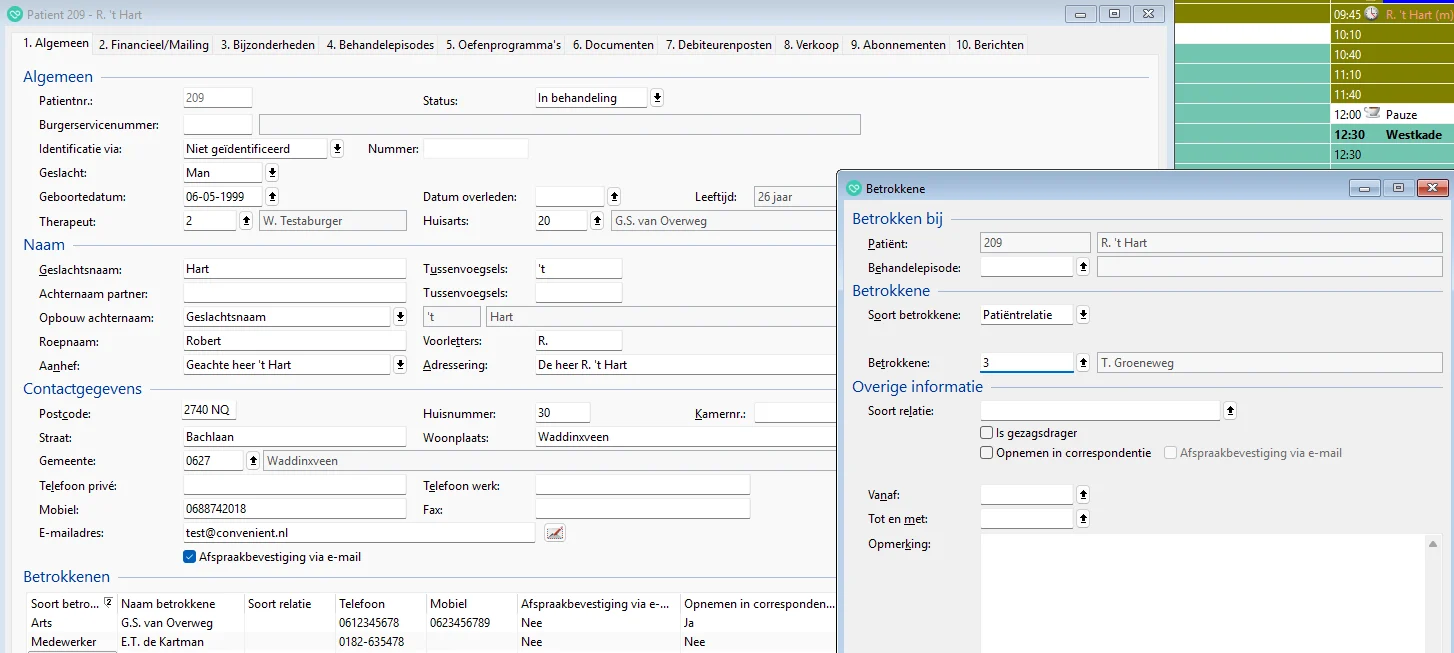
Task: Enable the Is gezagsdrager checkbox
Action: coord(987,433)
